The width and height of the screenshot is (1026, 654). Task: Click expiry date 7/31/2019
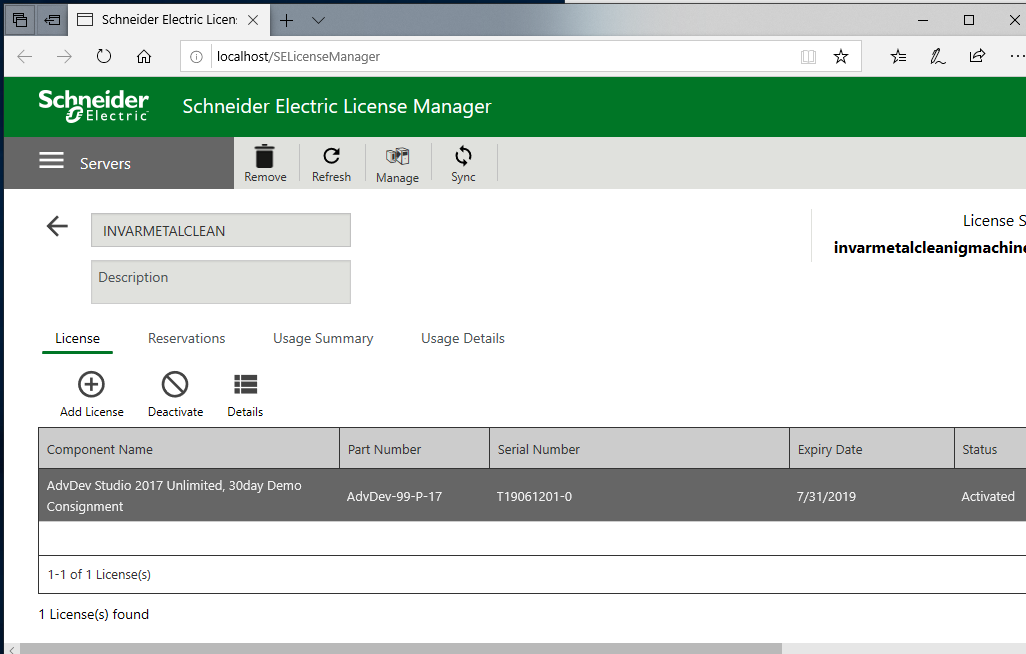[x=826, y=496]
